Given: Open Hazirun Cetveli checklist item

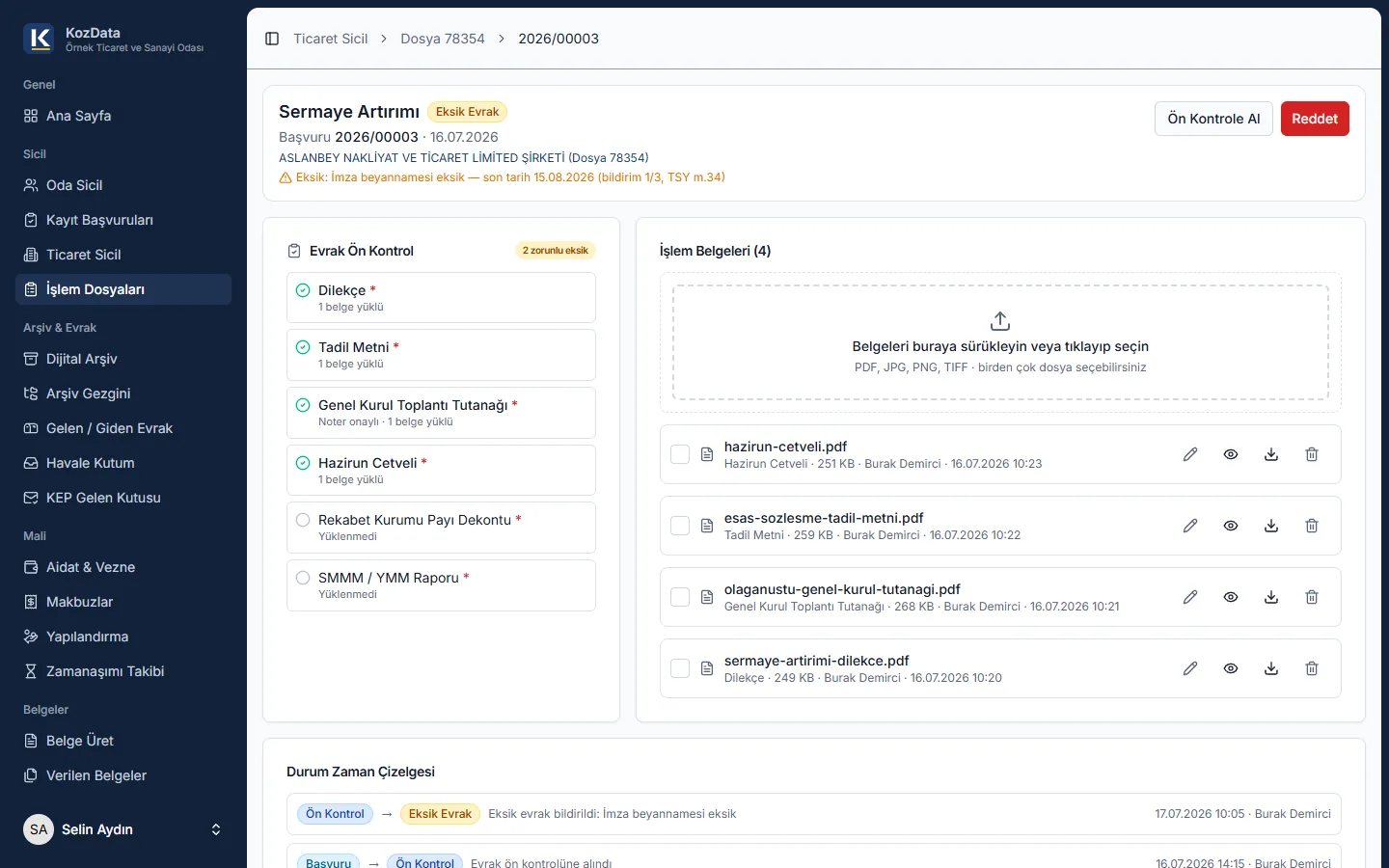Looking at the screenshot, I should coord(441,471).
